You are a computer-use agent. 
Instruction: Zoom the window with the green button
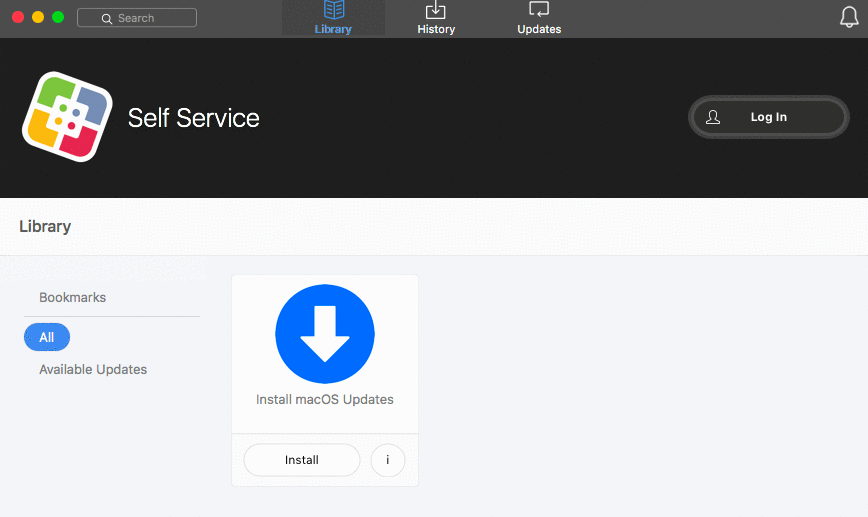[x=58, y=17]
